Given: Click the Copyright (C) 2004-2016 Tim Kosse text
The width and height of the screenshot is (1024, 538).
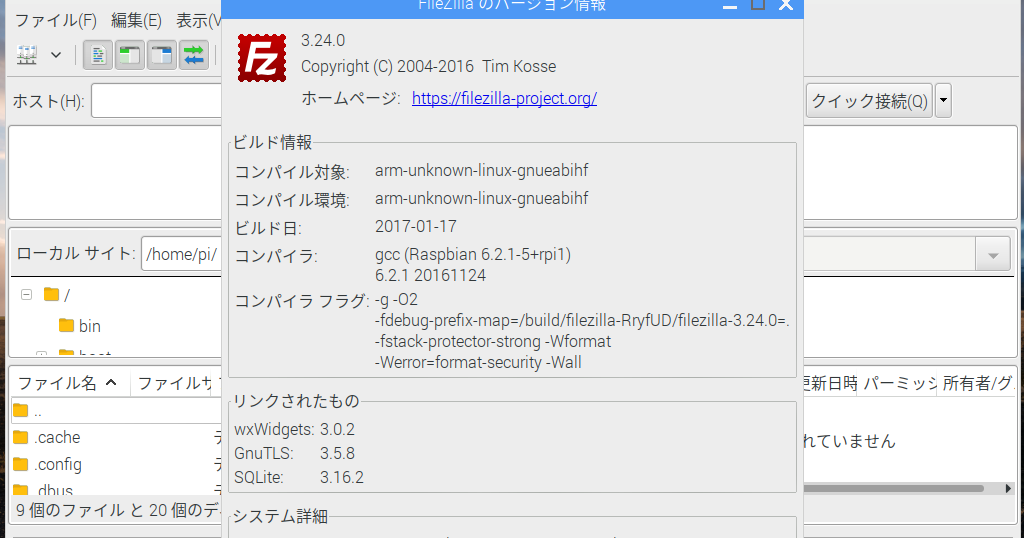Looking at the screenshot, I should (428, 67).
